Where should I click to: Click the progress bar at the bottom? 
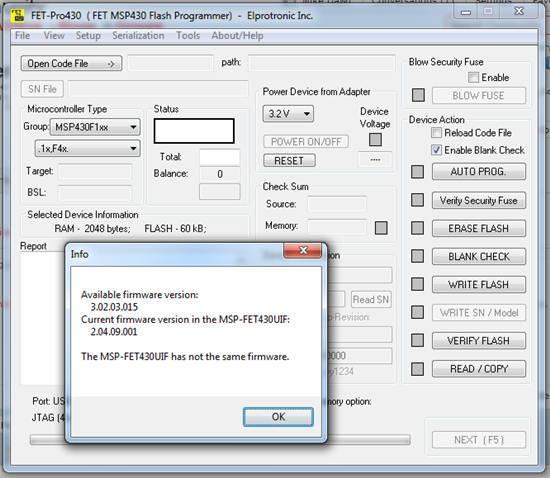pyautogui.click(x=220, y=440)
